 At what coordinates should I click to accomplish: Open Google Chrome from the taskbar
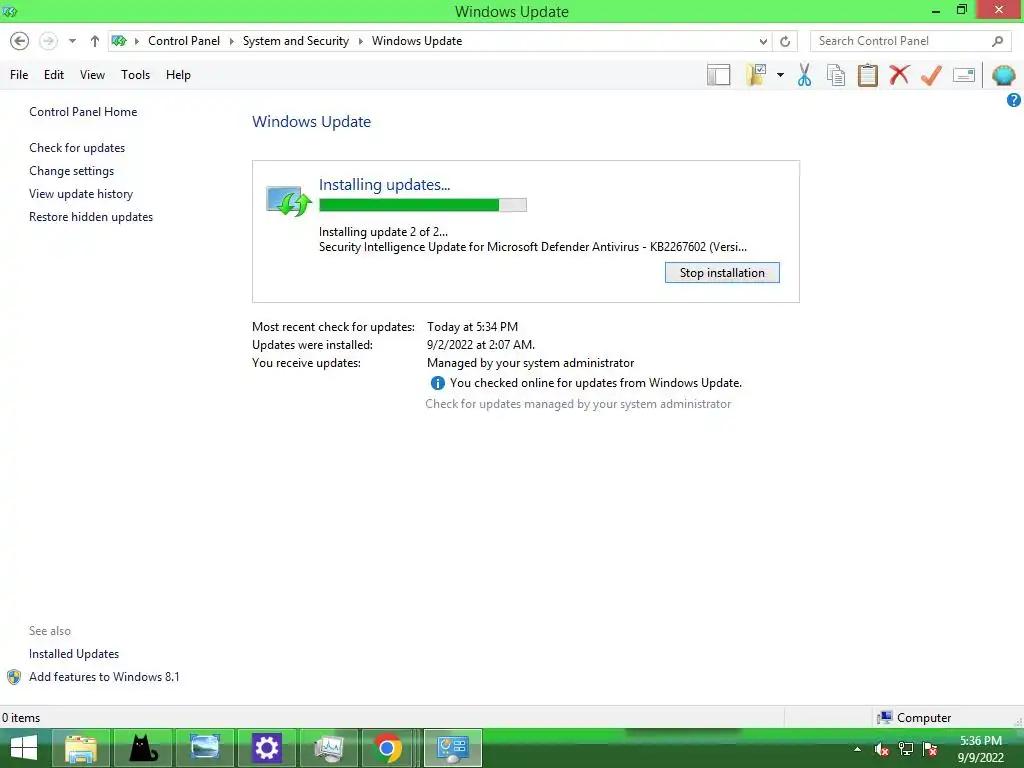388,748
